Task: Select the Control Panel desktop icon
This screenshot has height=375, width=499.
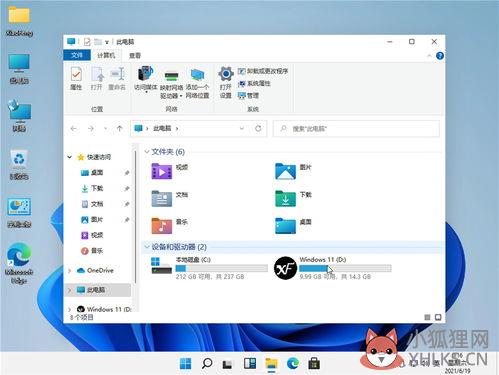Action: click(x=19, y=213)
